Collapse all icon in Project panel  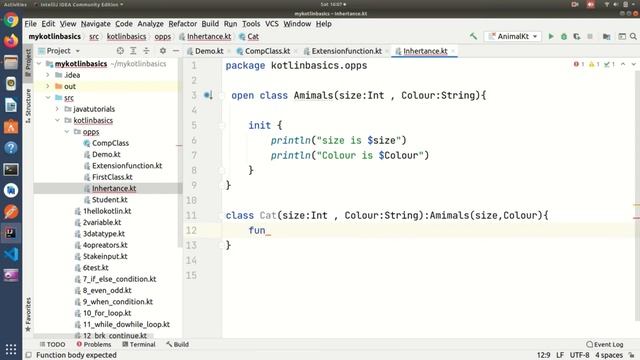146,51
